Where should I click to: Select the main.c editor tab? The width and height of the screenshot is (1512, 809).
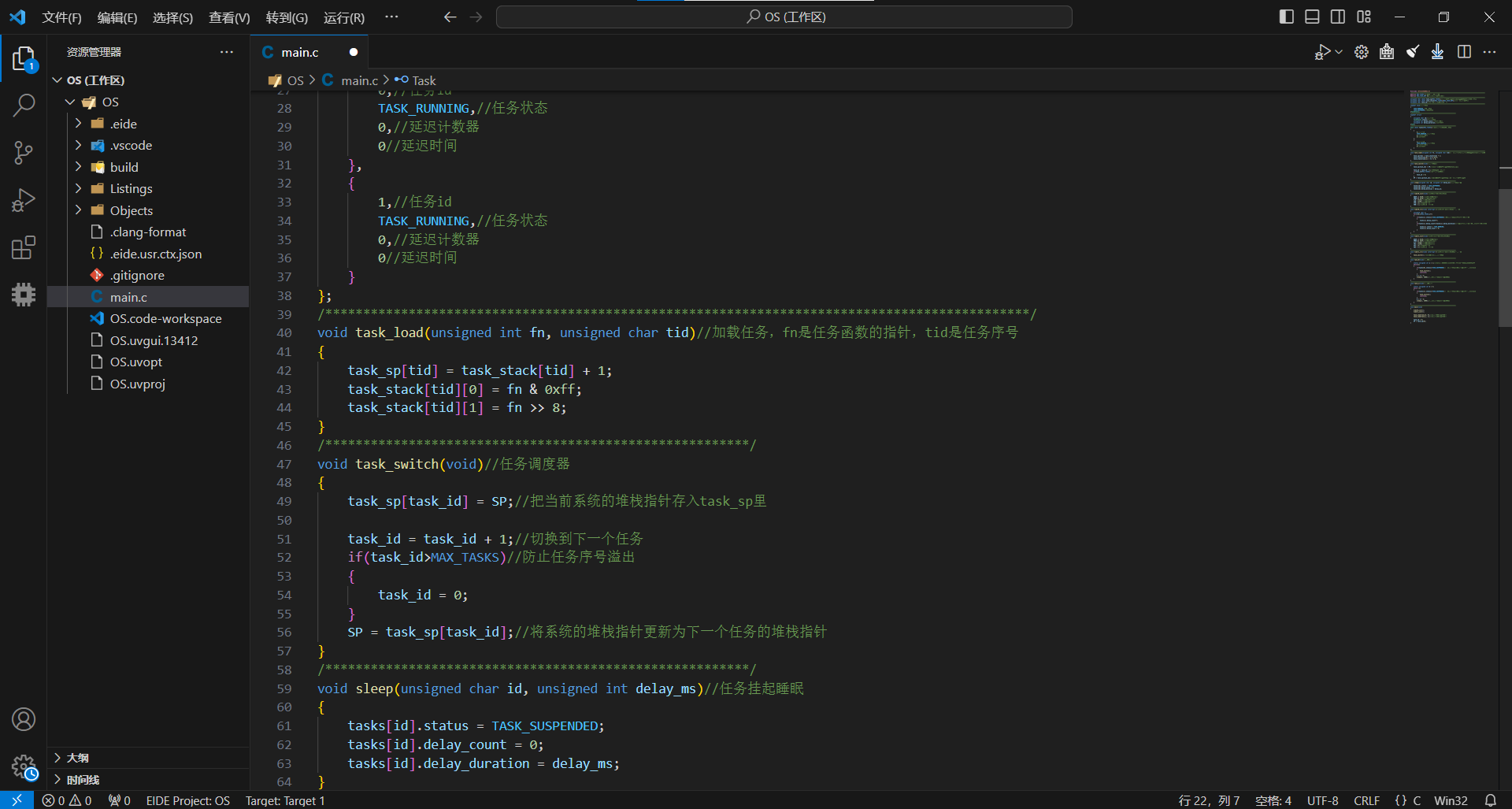299,52
